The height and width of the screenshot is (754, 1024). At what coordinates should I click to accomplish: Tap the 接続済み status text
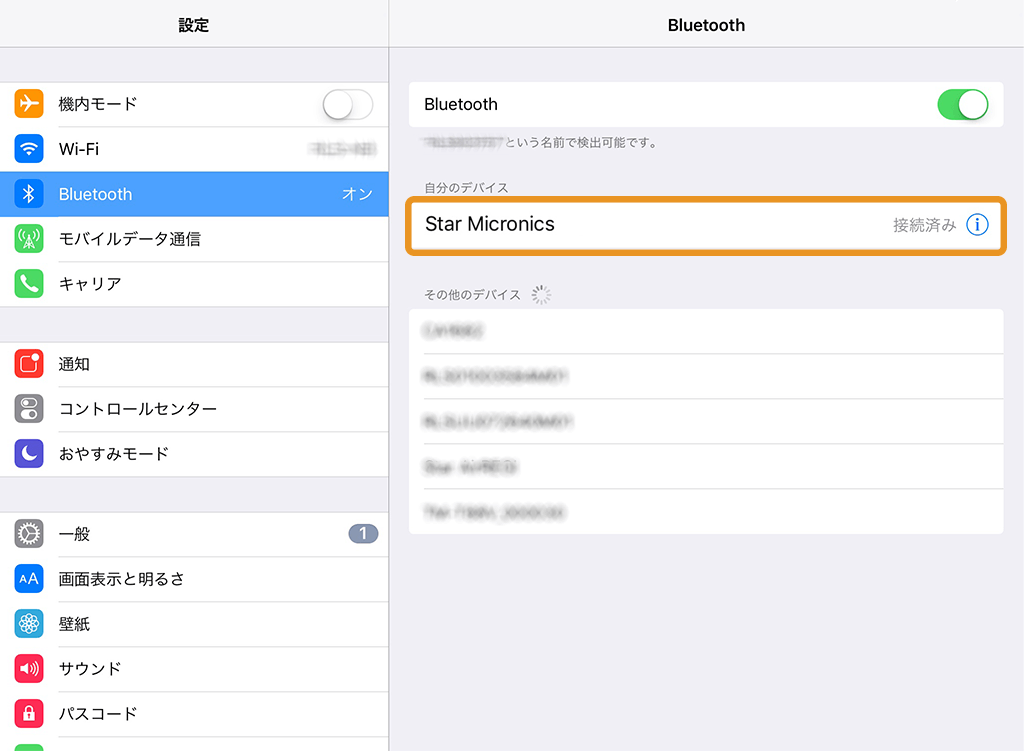(924, 225)
